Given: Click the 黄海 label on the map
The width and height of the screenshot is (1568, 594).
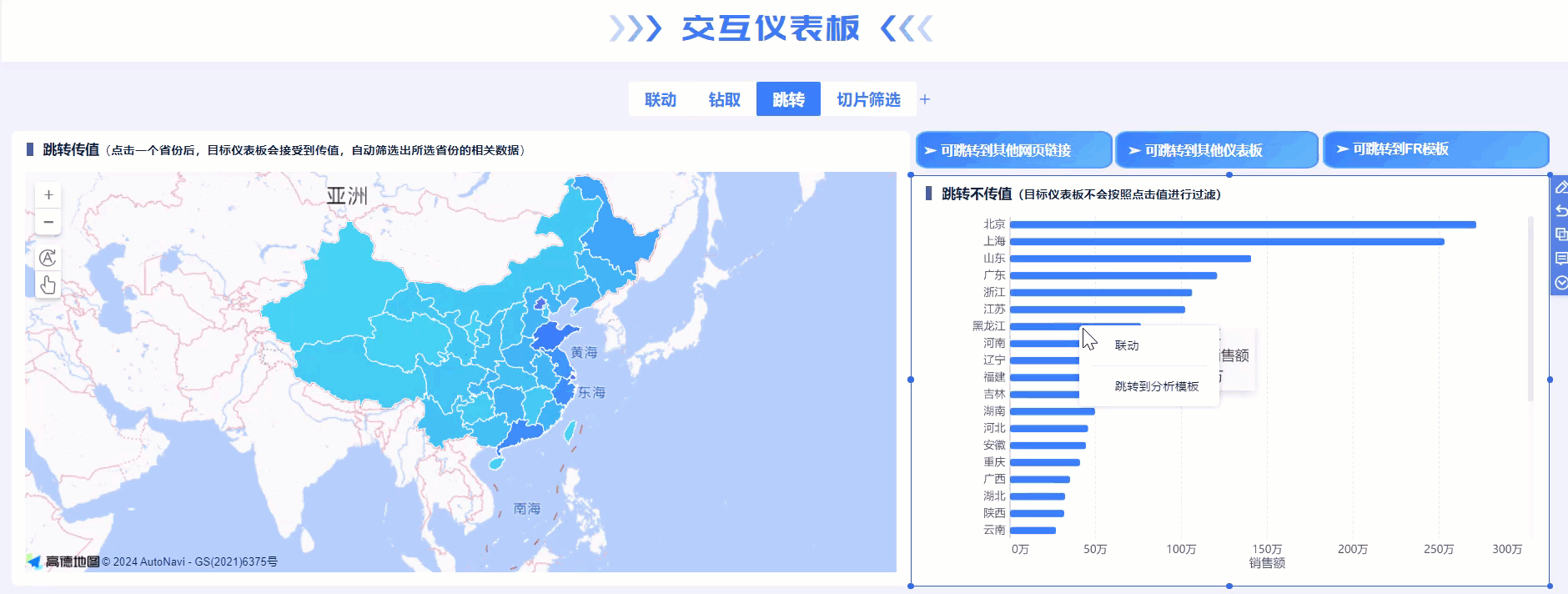Looking at the screenshot, I should coord(584,353).
